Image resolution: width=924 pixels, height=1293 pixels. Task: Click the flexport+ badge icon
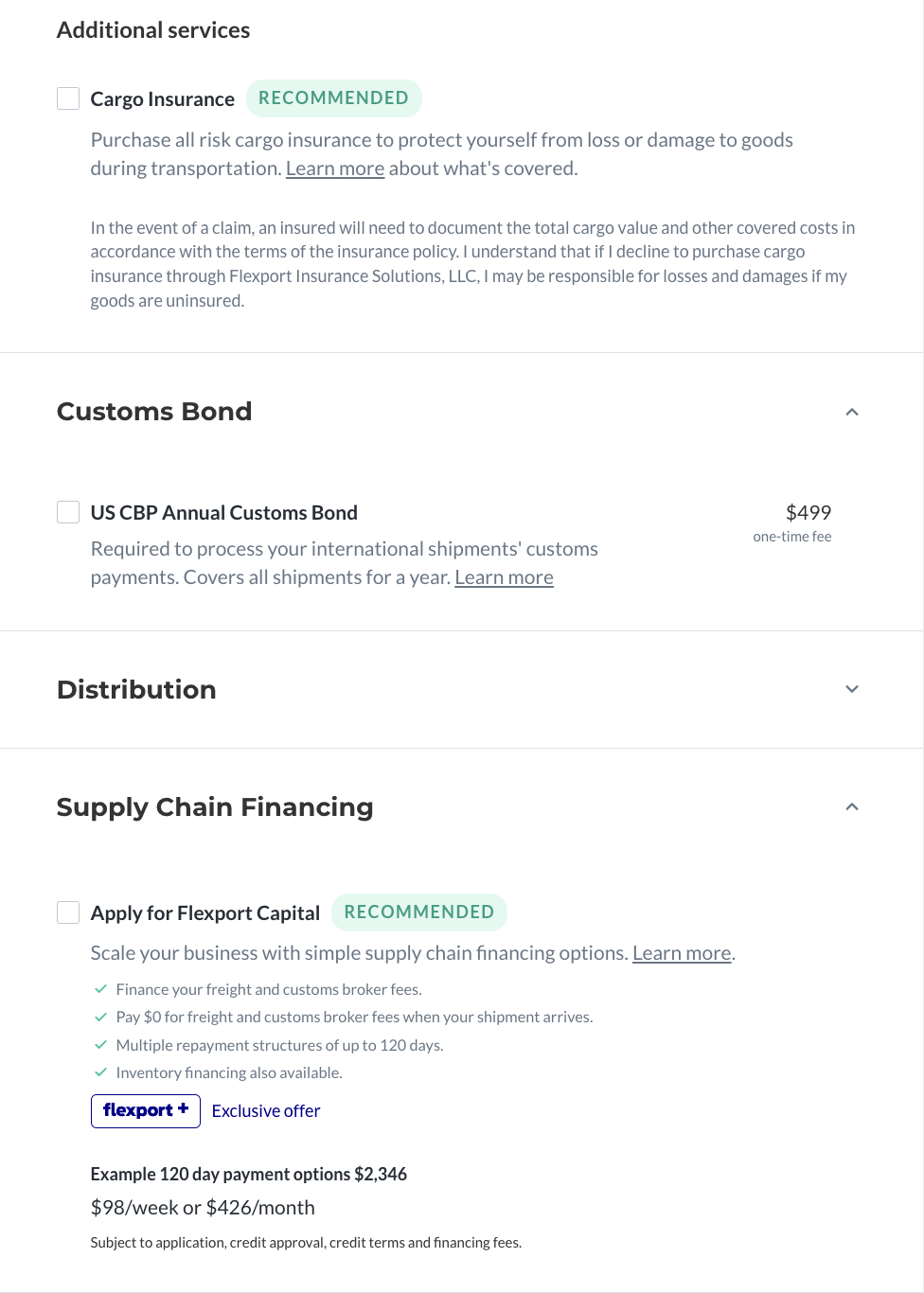tap(146, 1110)
